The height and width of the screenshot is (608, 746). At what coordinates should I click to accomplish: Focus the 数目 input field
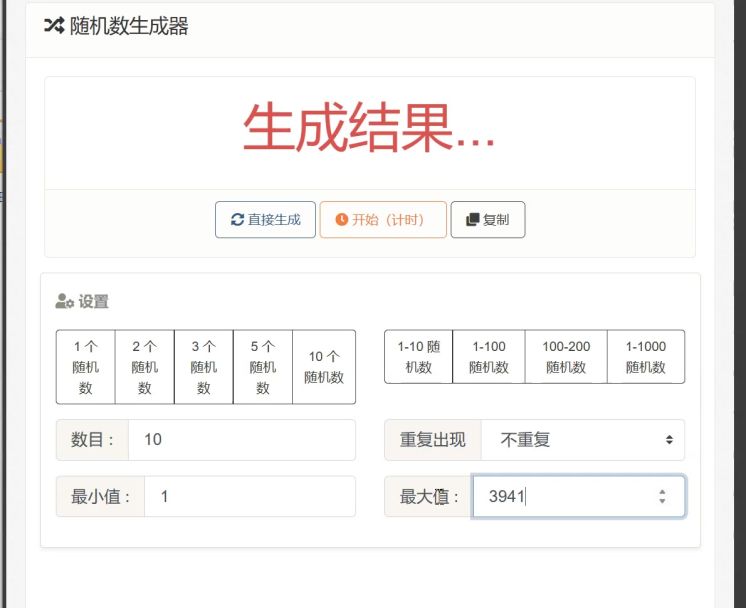(240, 440)
